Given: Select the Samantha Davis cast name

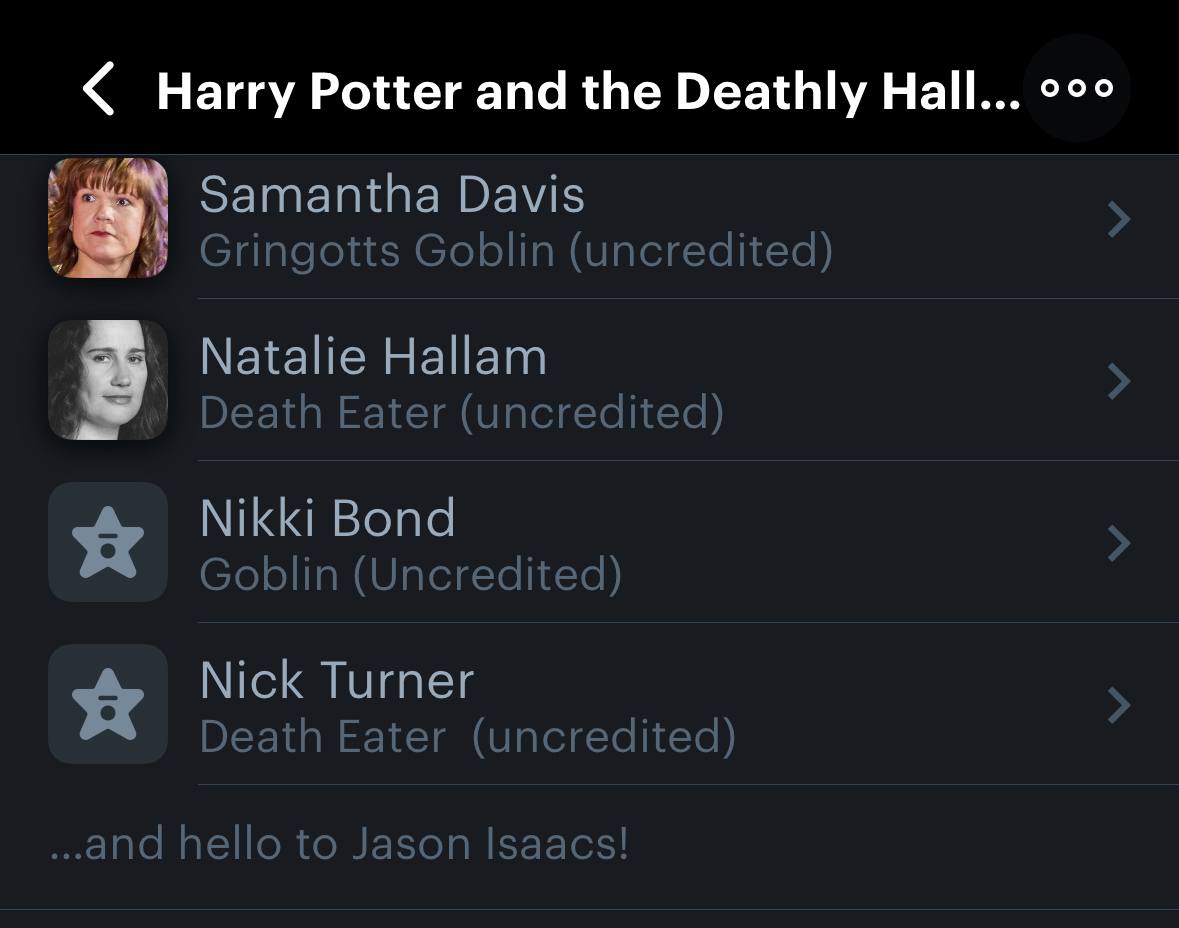Looking at the screenshot, I should (392, 194).
